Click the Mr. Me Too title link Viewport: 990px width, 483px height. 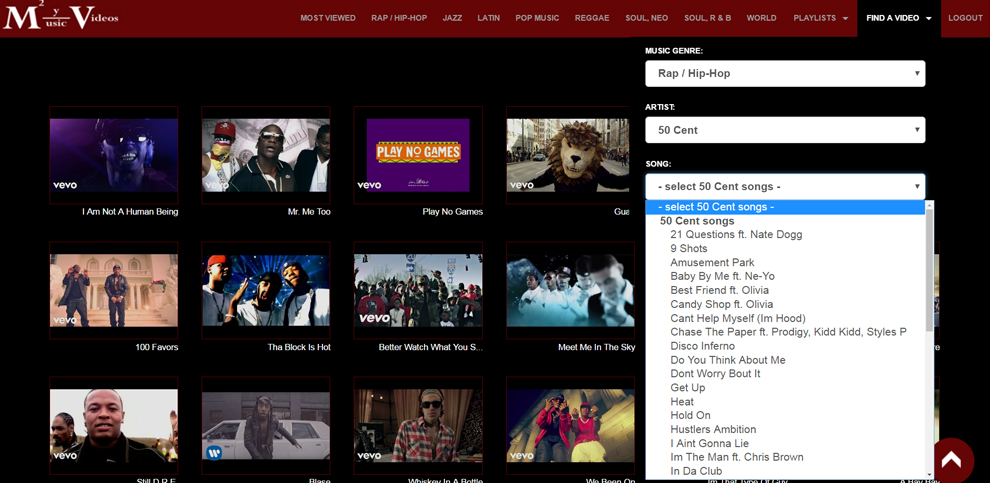(x=309, y=212)
